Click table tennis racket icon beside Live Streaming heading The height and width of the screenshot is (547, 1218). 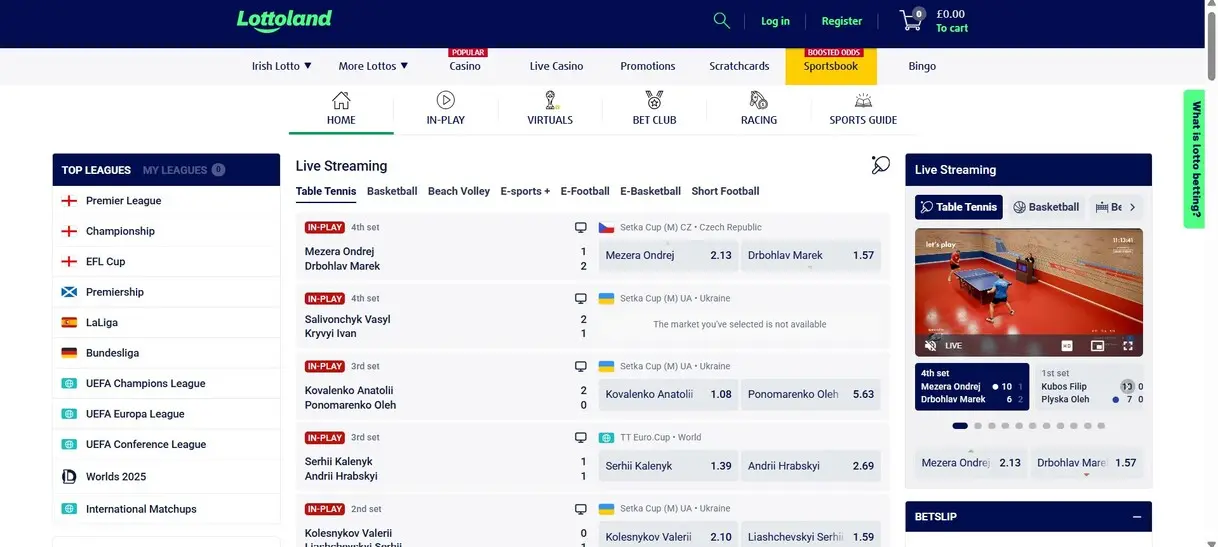pos(880,165)
